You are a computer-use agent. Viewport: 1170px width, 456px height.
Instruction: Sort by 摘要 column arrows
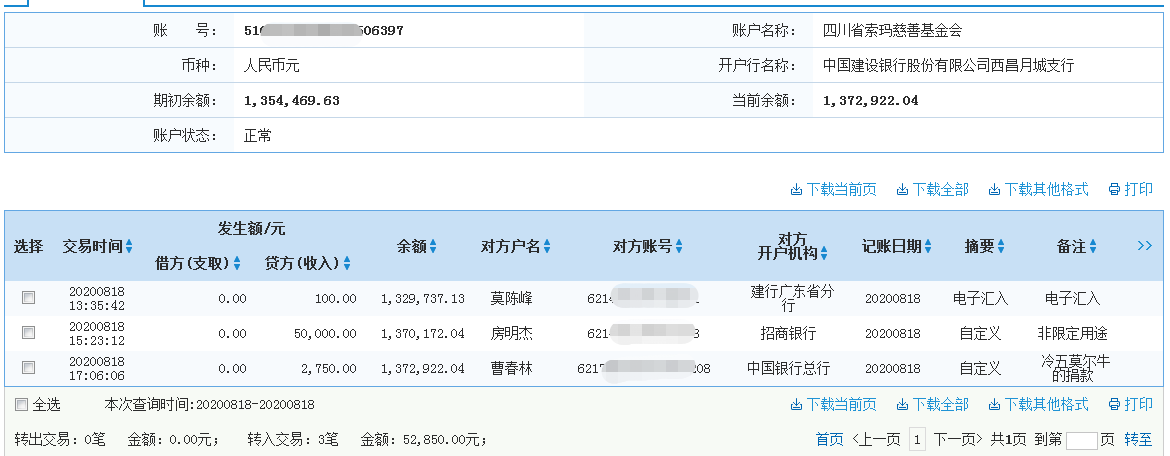coord(1001,246)
